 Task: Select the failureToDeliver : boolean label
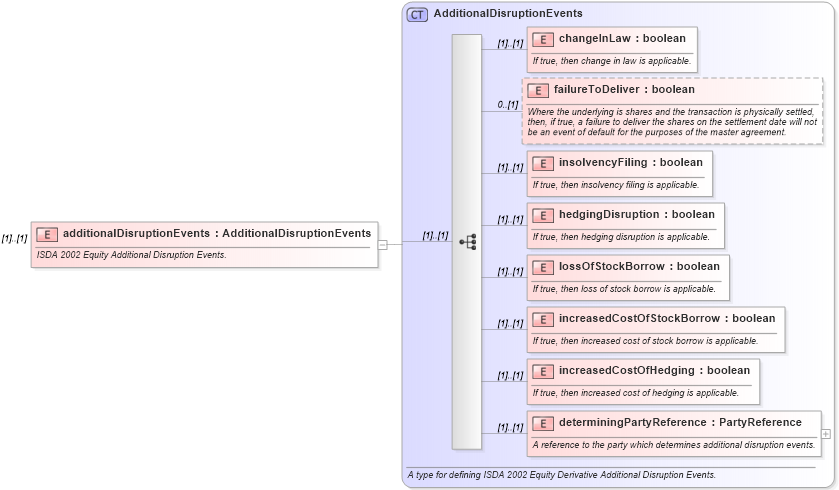pos(624,89)
